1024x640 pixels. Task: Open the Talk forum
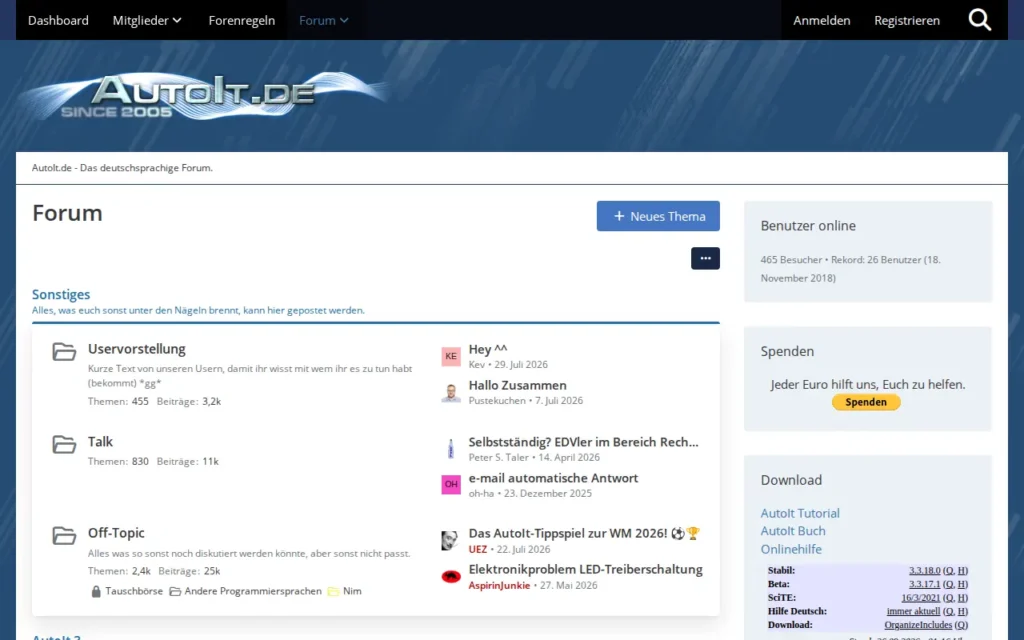(x=101, y=441)
